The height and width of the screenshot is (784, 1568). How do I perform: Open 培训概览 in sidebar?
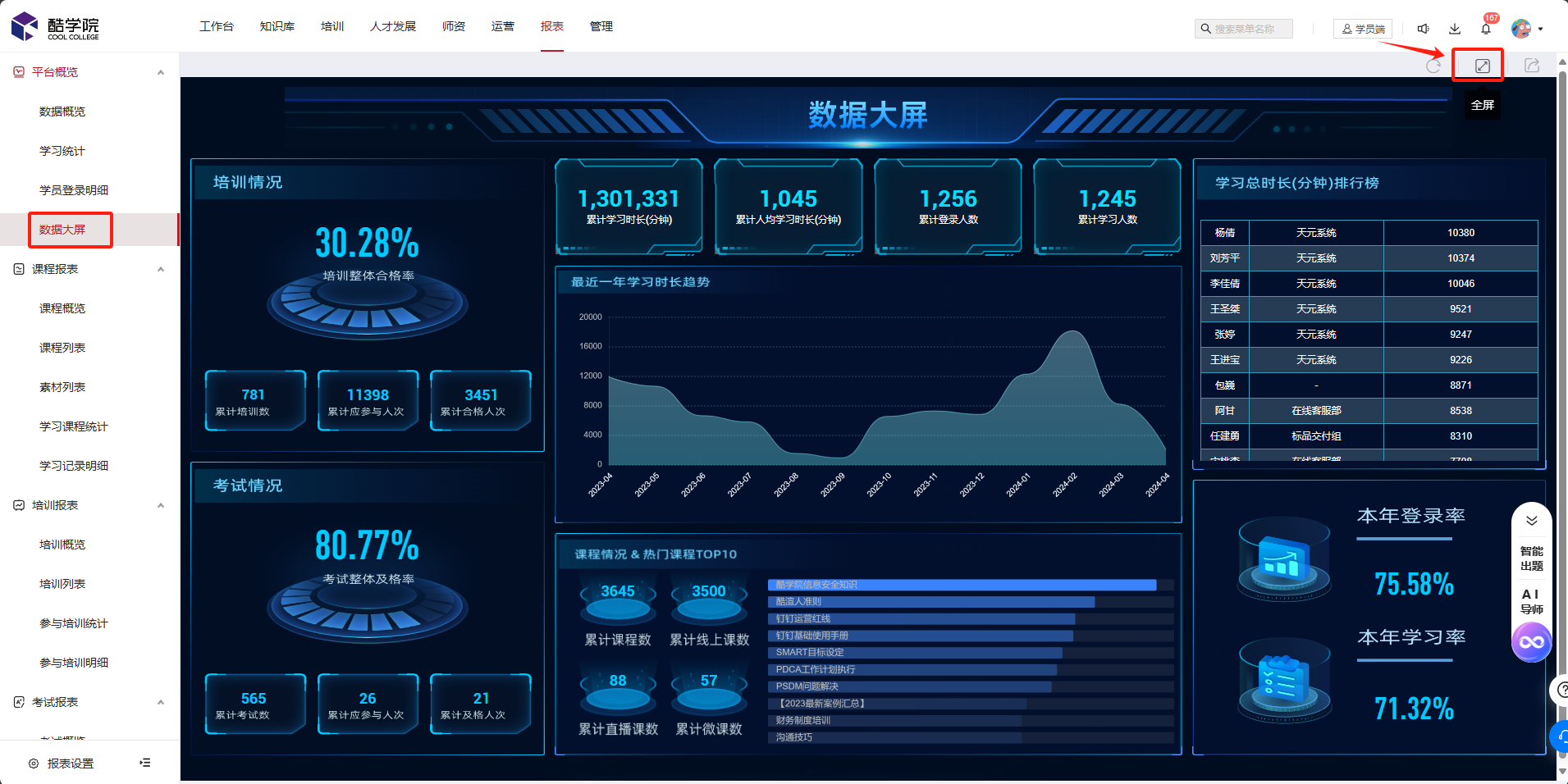pos(62,545)
